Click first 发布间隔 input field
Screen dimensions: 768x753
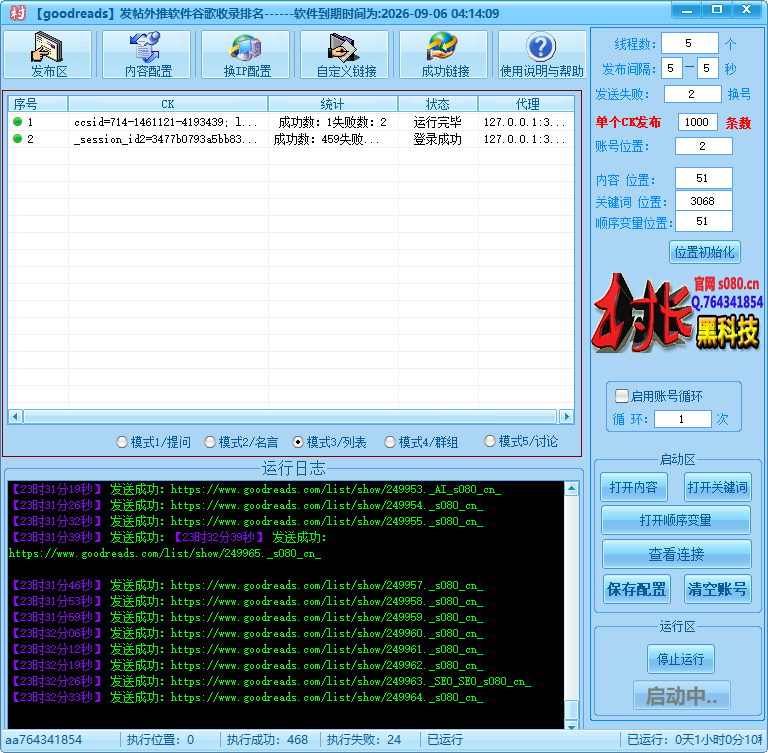[x=672, y=68]
